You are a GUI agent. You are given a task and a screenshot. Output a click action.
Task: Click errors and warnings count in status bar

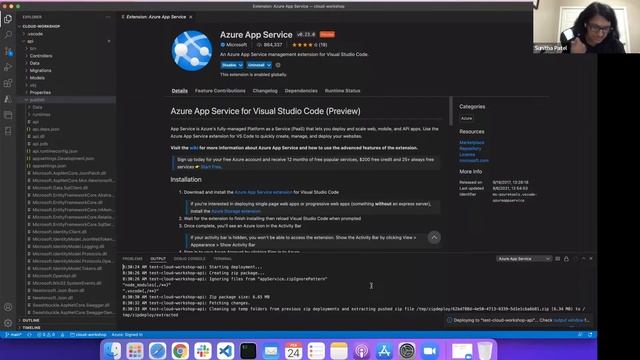point(46,335)
